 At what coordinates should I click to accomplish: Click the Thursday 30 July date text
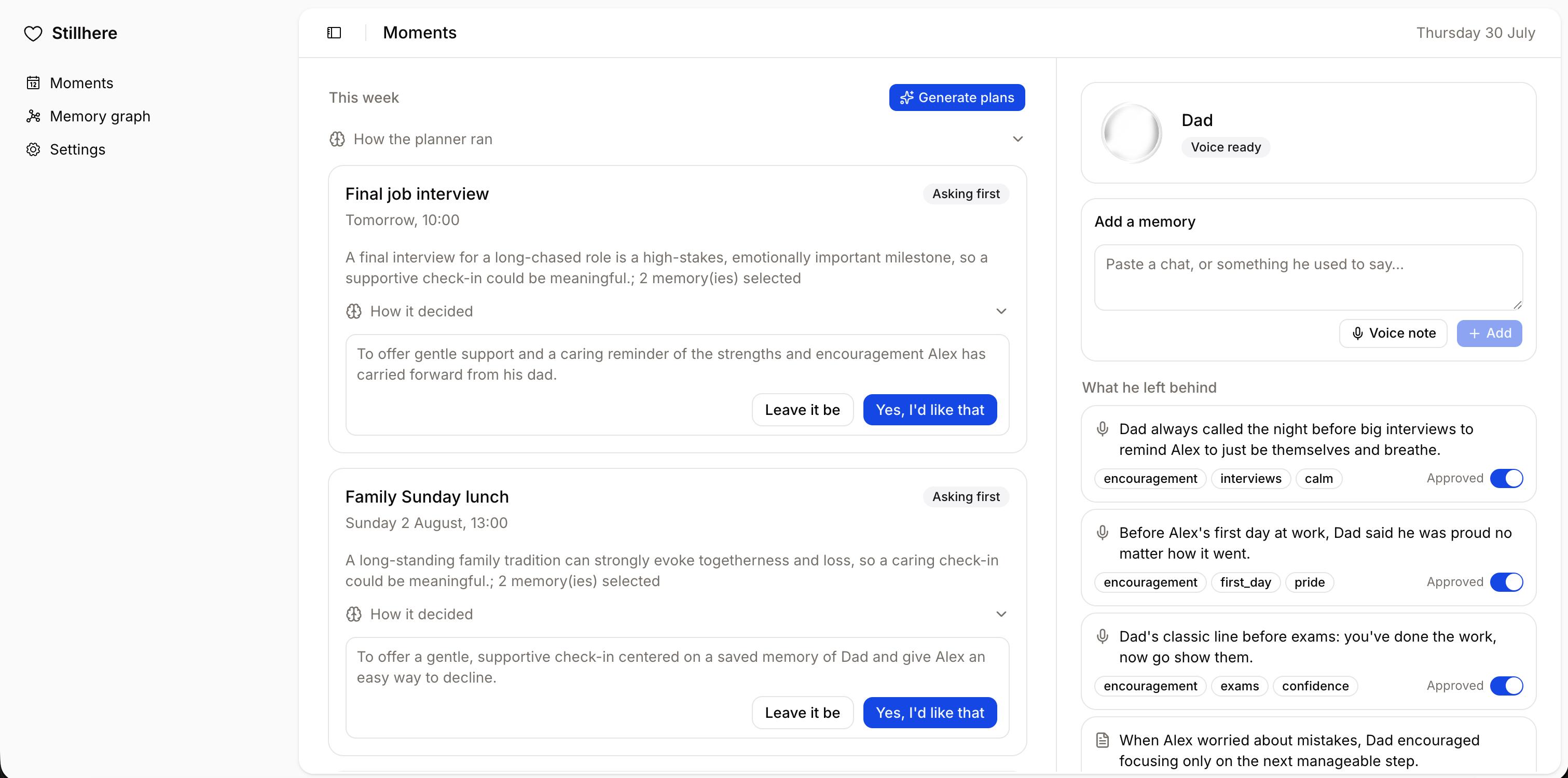(x=1476, y=33)
